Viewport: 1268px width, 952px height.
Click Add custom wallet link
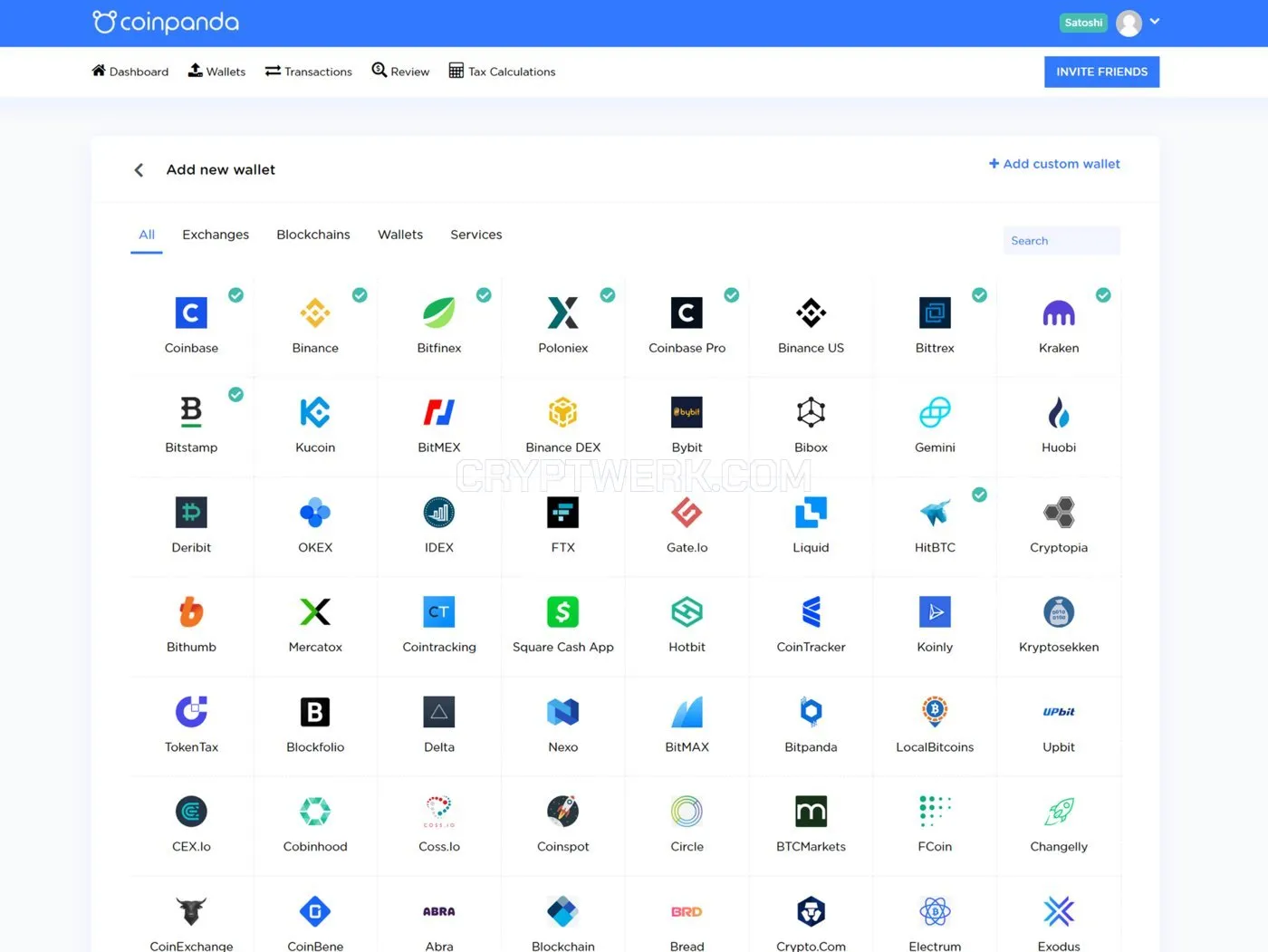click(x=1054, y=164)
